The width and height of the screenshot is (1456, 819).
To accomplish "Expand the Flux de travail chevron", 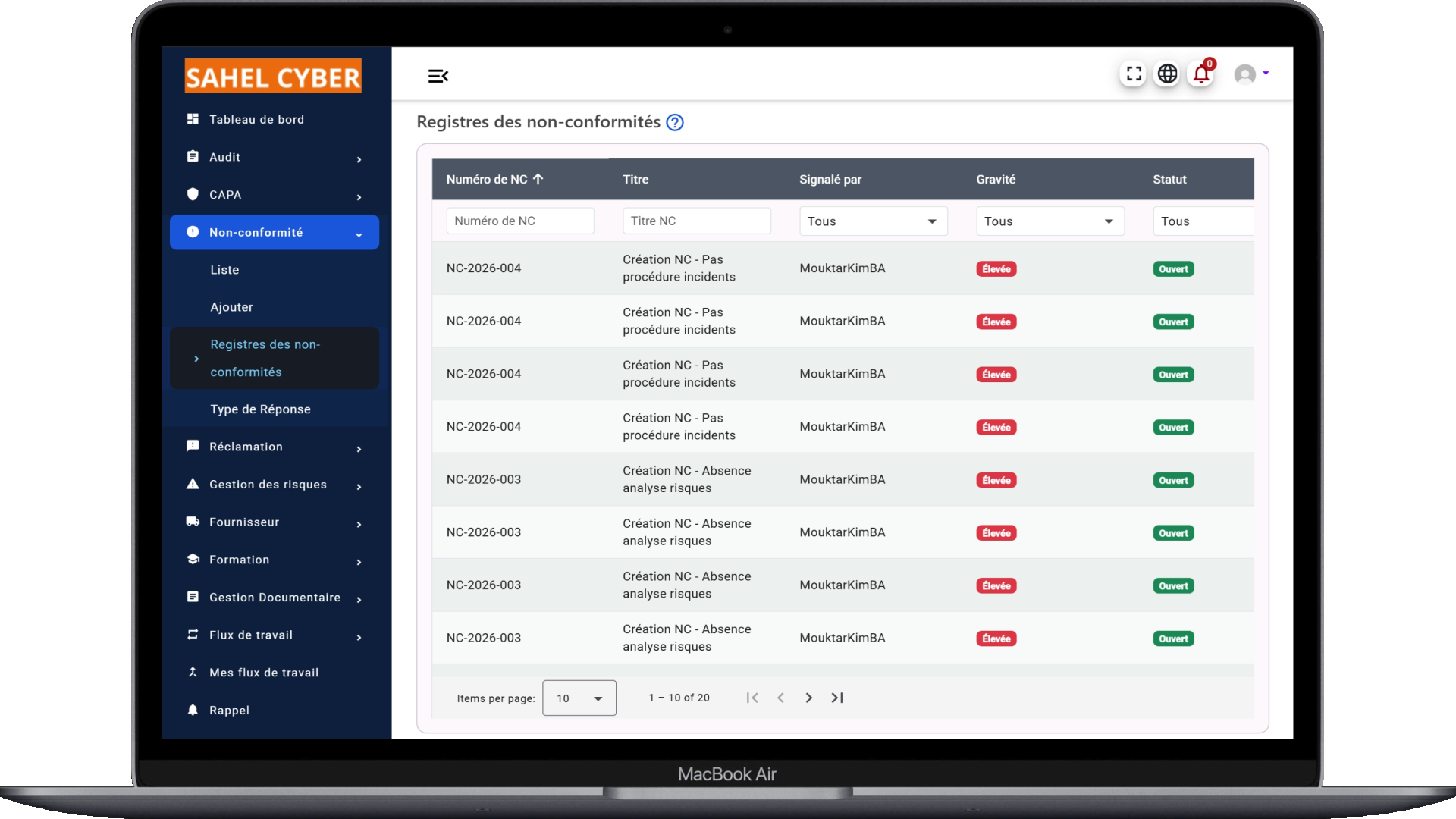I will (x=359, y=637).
